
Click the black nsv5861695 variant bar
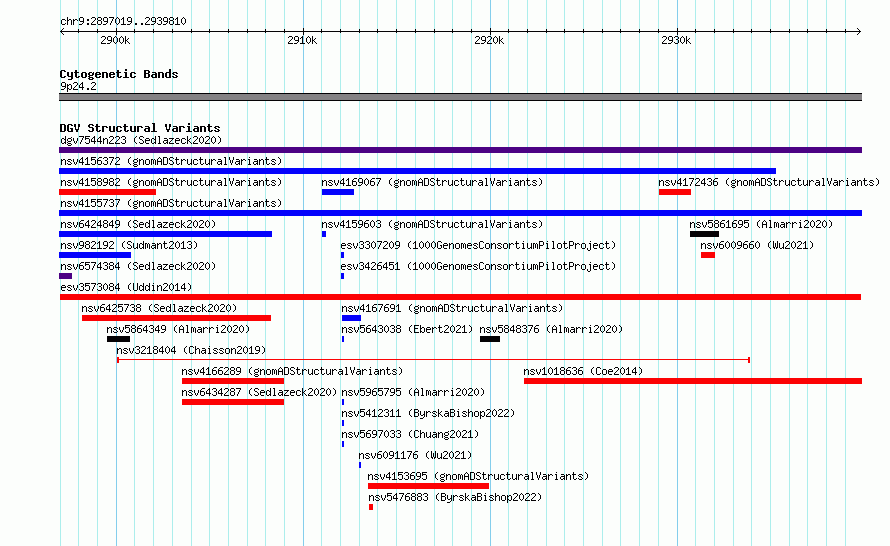pyautogui.click(x=704, y=234)
